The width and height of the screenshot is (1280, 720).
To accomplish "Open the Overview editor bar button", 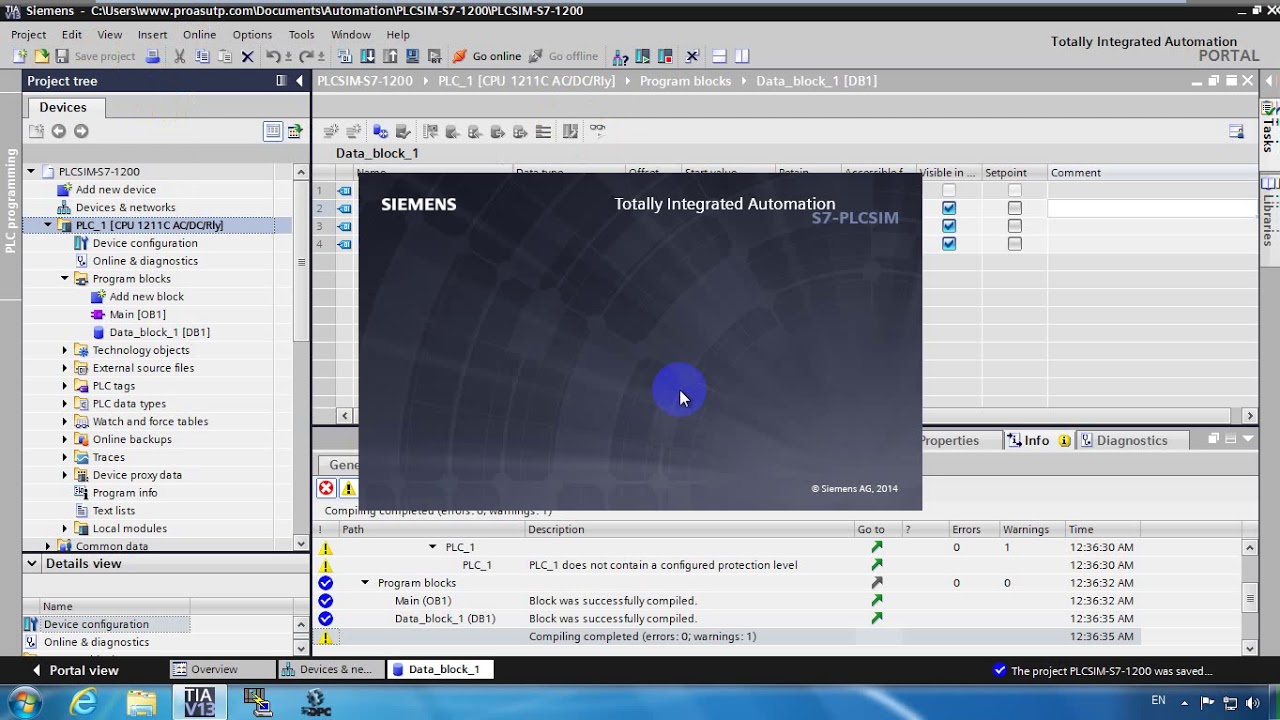I will 221,670.
